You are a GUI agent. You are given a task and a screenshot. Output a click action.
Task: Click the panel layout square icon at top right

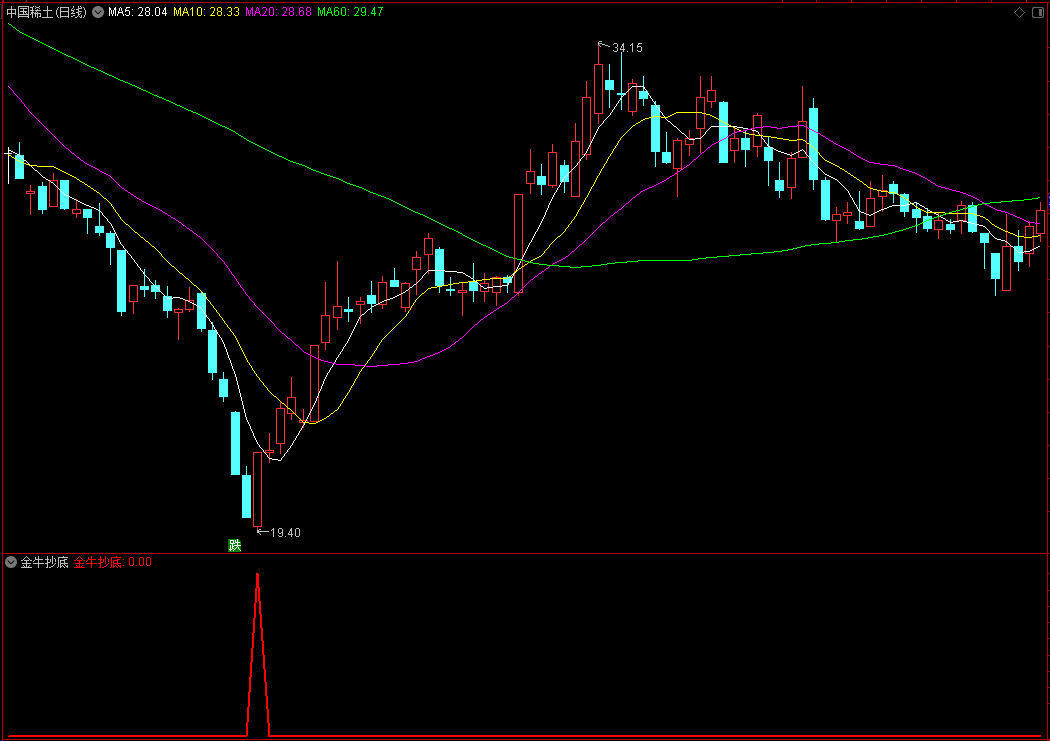1038,12
